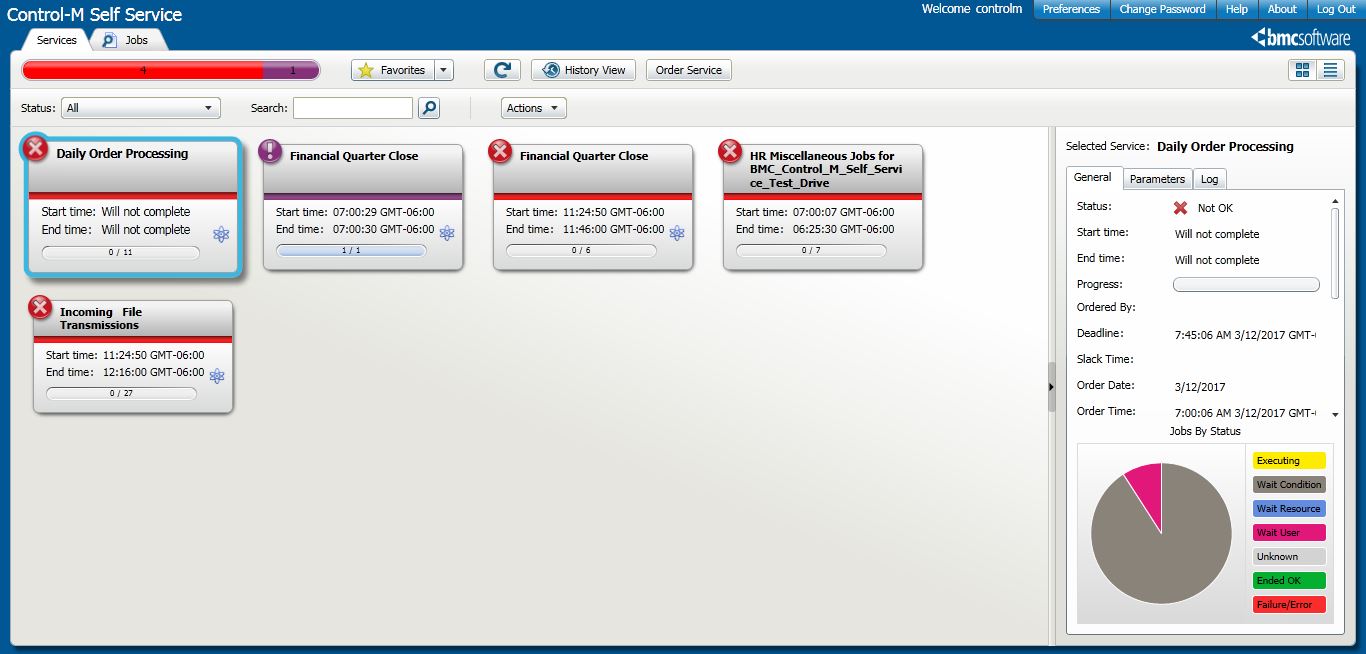Click the Order Service button
Image resolution: width=1366 pixels, height=654 pixels.
(689, 70)
